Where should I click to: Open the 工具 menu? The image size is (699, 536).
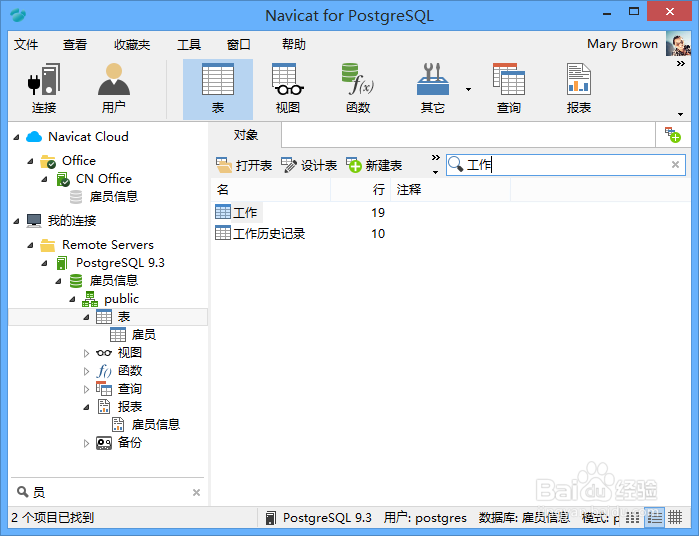189,45
